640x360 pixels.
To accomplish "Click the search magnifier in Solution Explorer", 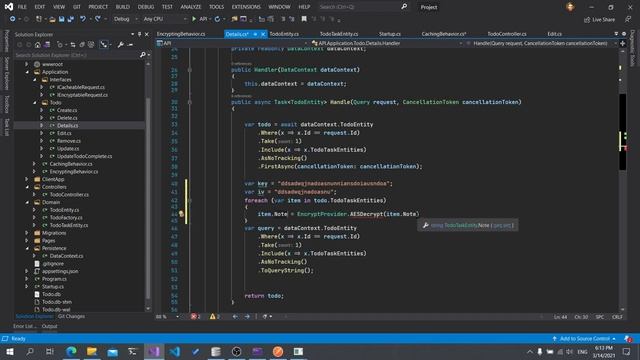I will click(142, 55).
